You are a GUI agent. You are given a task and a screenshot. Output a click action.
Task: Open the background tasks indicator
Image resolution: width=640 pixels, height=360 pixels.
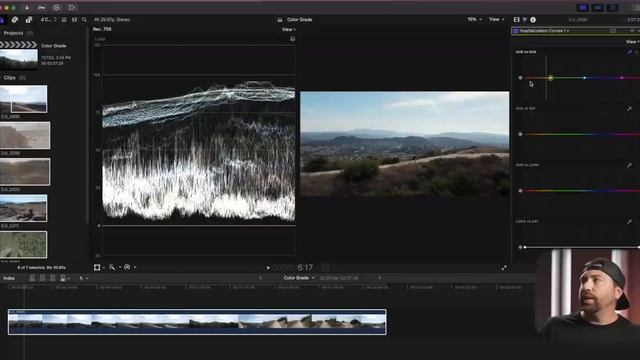(x=56, y=7)
